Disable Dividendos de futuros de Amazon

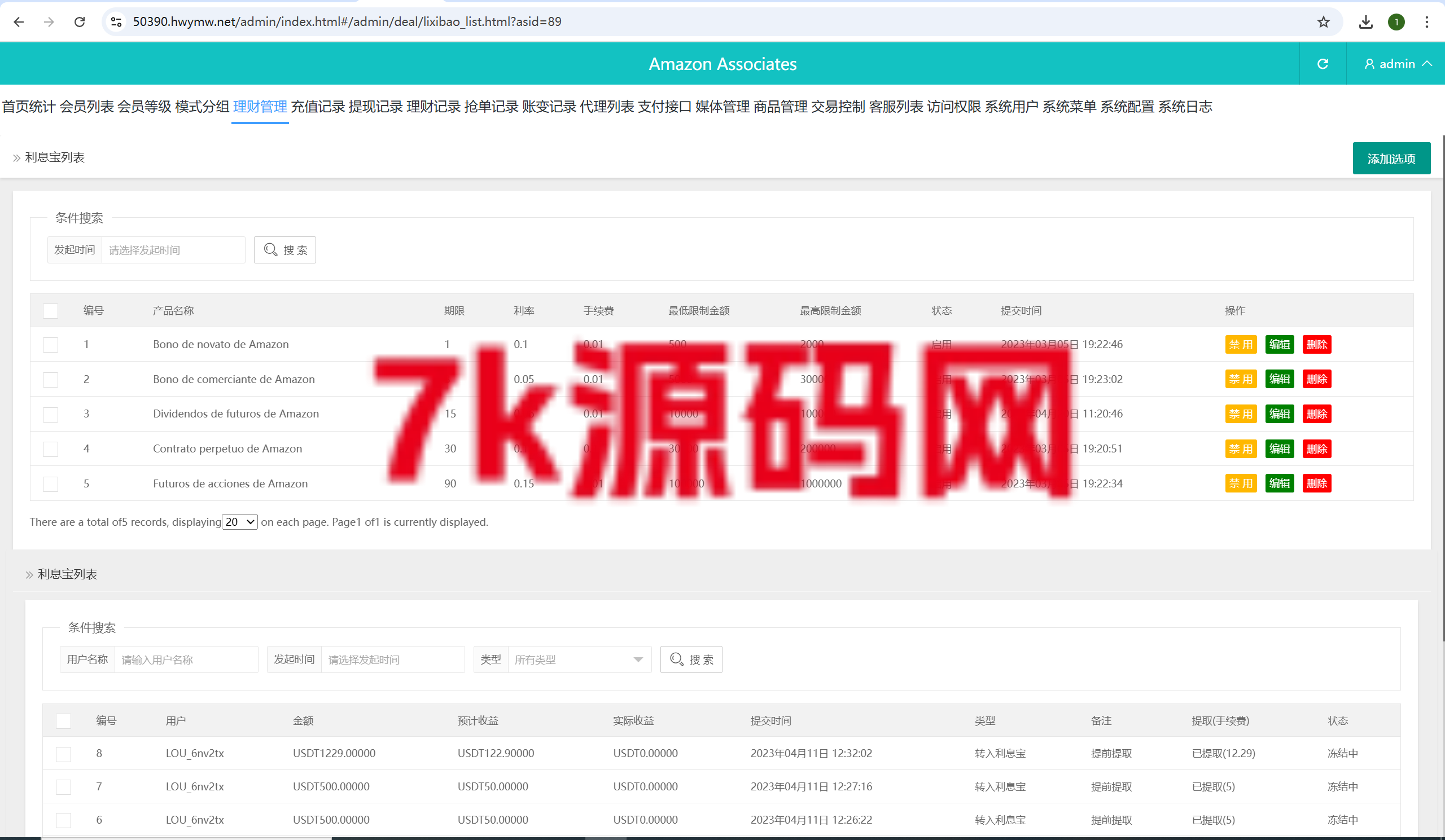click(x=1241, y=414)
